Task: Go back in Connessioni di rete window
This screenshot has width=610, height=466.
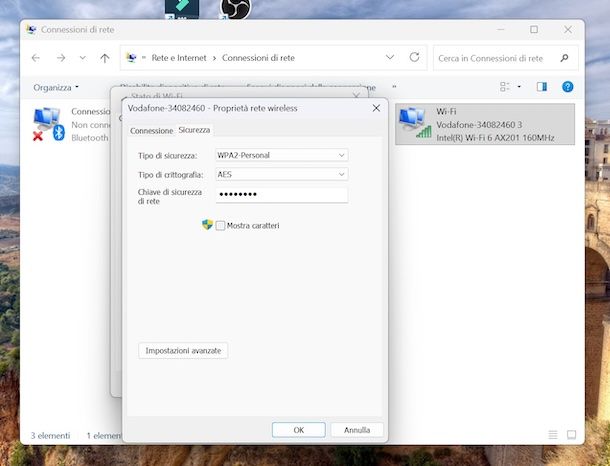Action: (36, 58)
